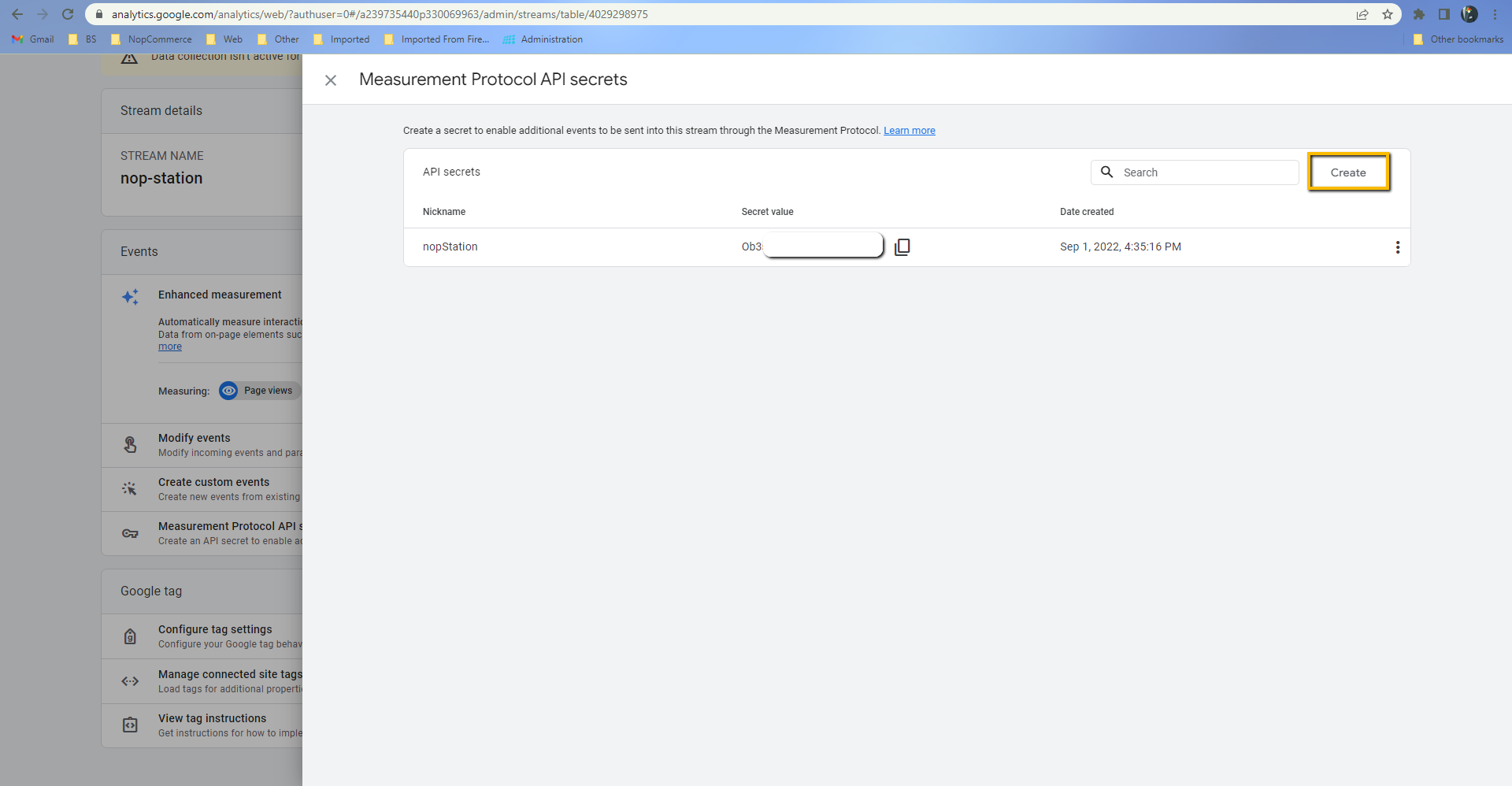Click the Google tag section heading
This screenshot has height=786, width=1512.
point(151,591)
